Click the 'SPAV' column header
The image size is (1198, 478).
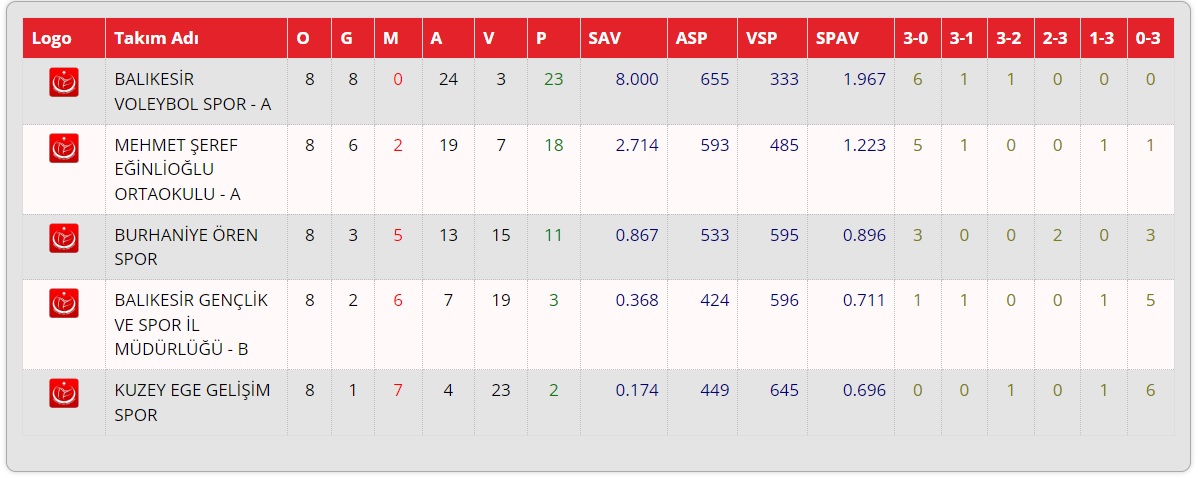coord(837,38)
